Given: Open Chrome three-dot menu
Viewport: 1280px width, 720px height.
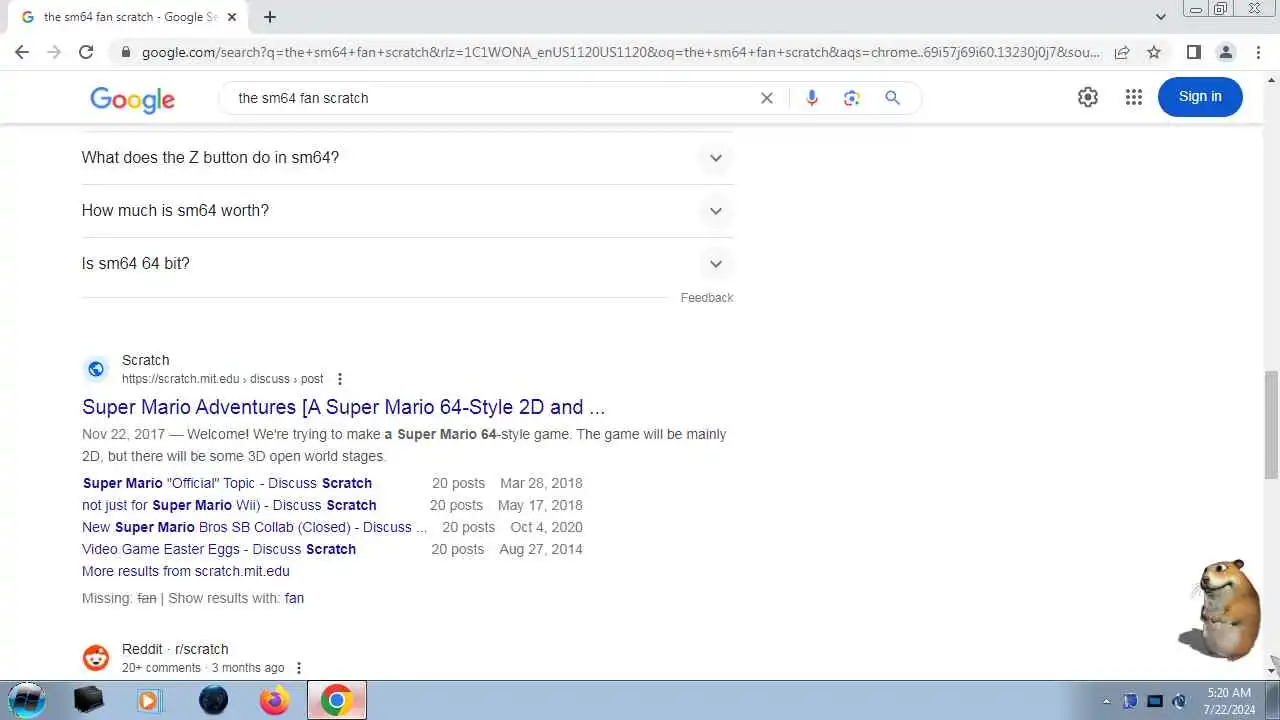Looking at the screenshot, I should tap(1258, 52).
